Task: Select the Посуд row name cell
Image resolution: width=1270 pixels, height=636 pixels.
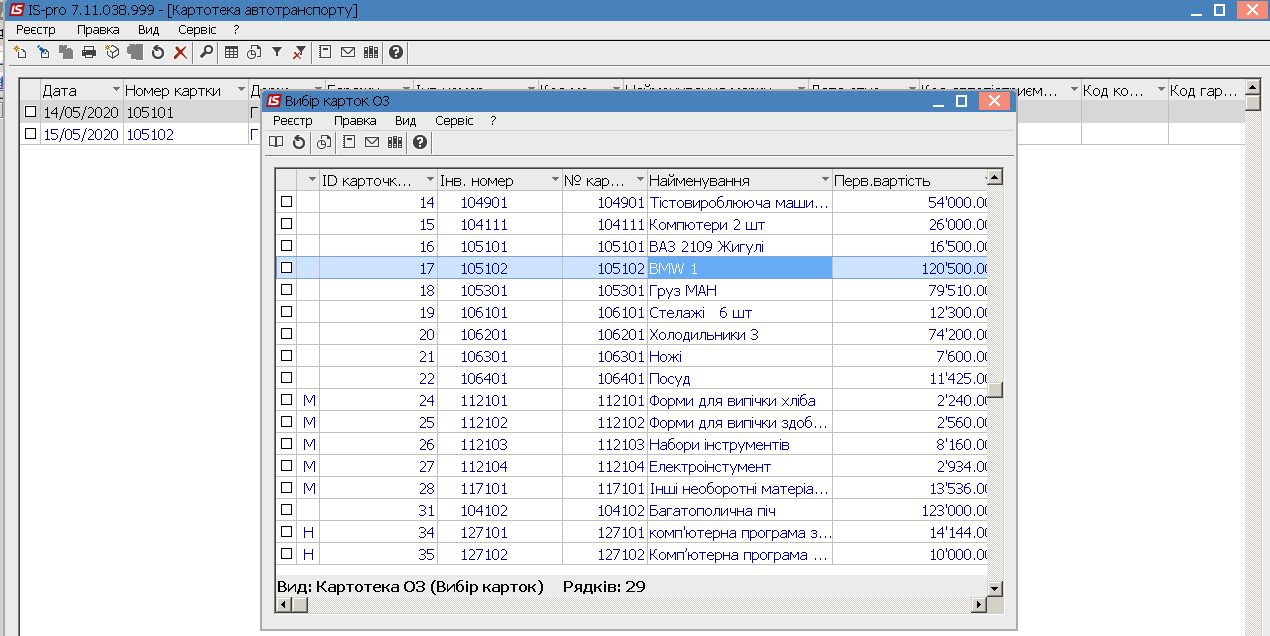Action: tap(740, 378)
